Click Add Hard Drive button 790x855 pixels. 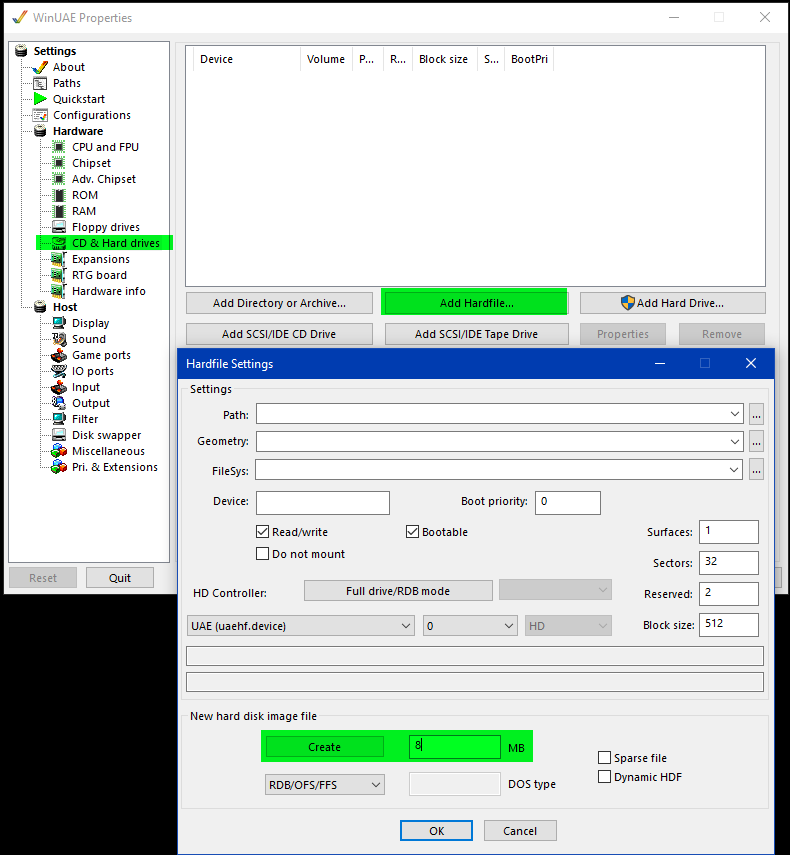coord(673,303)
